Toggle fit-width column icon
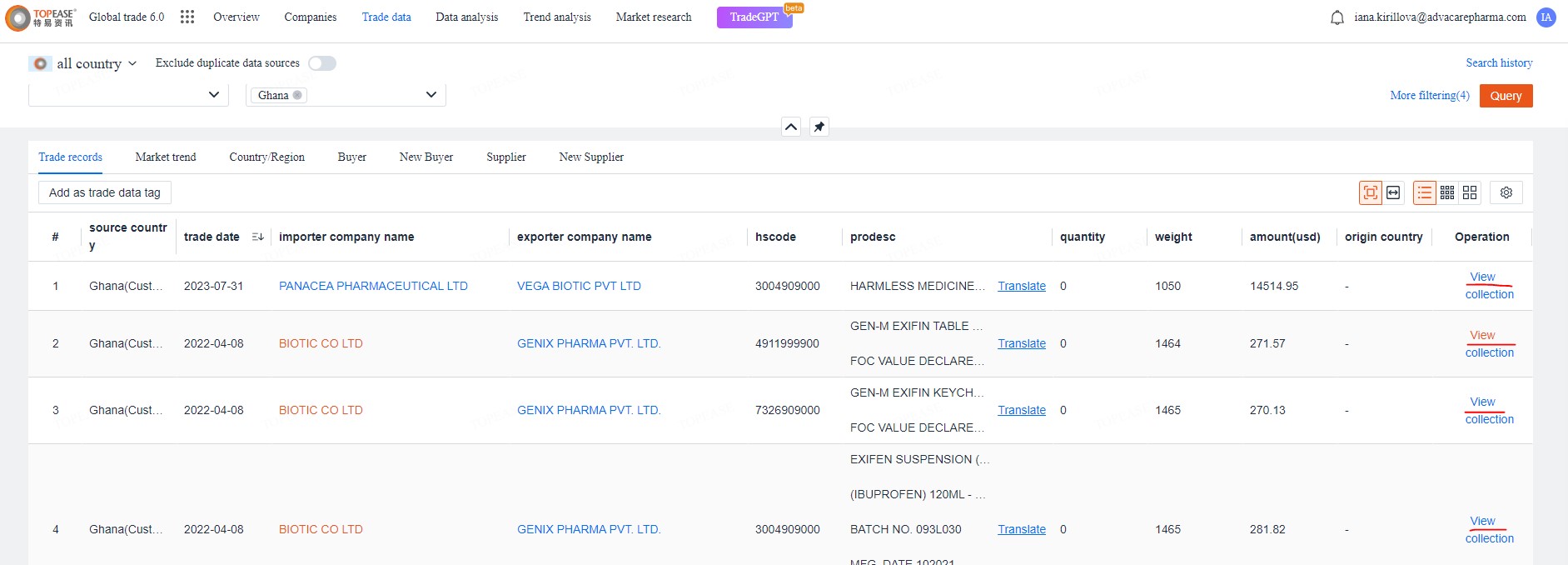 [x=1393, y=192]
